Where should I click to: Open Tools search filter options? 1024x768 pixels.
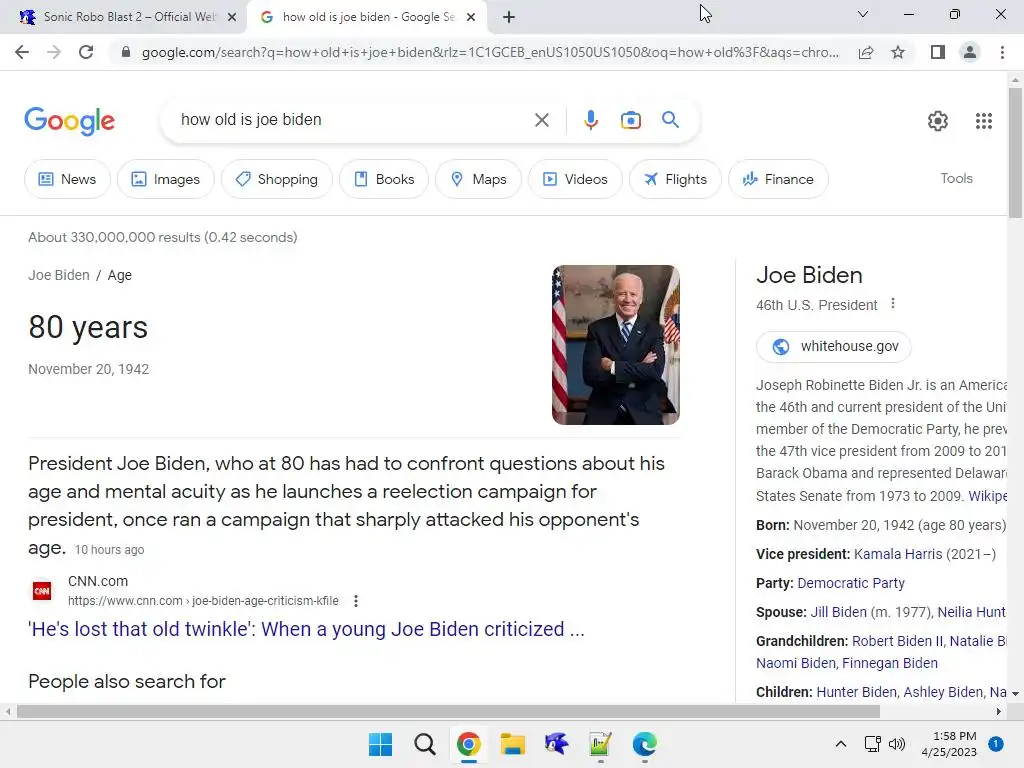click(x=956, y=178)
